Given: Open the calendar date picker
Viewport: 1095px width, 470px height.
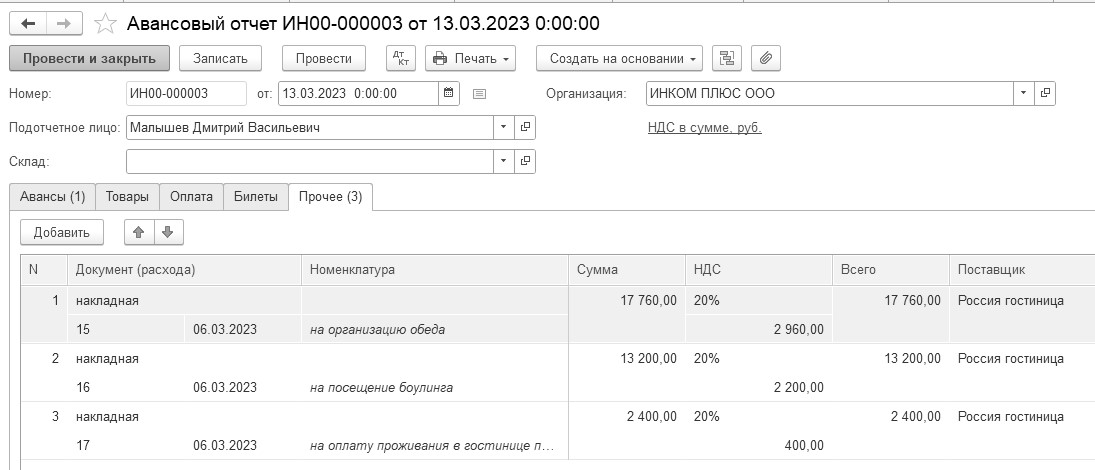Looking at the screenshot, I should [449, 94].
